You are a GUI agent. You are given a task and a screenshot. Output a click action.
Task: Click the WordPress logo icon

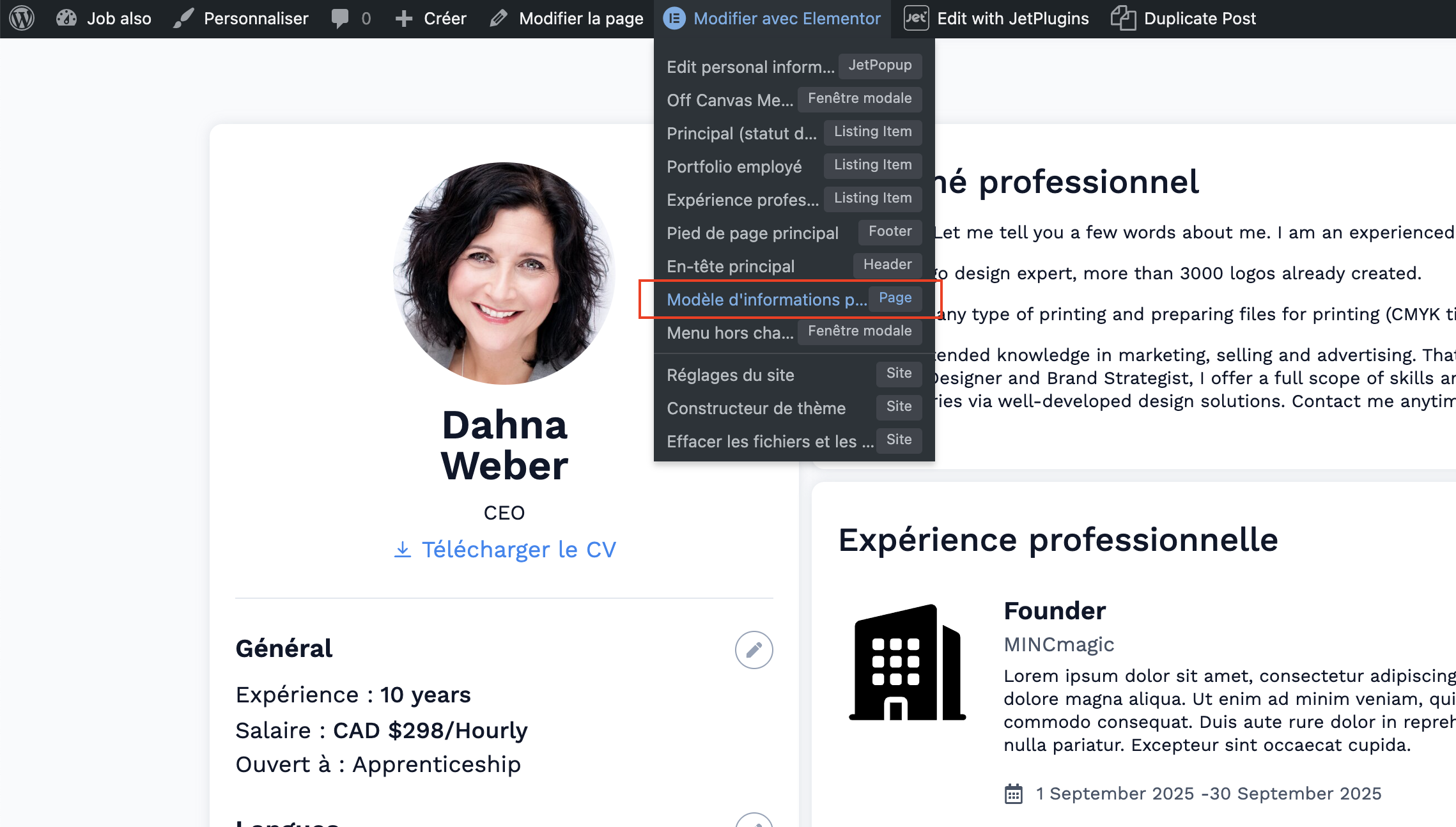[x=22, y=19]
